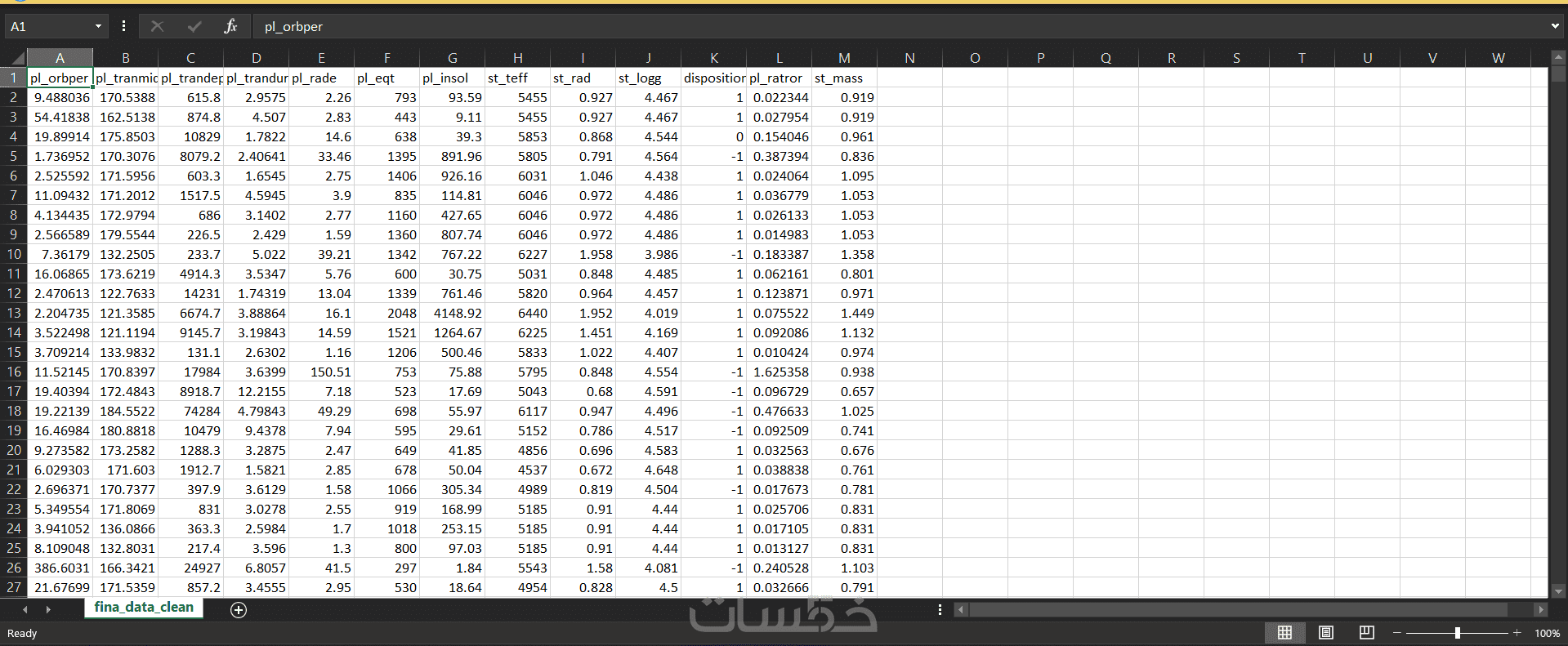Select the pl_eqt header cell
The image size is (1568, 646).
[x=386, y=78]
